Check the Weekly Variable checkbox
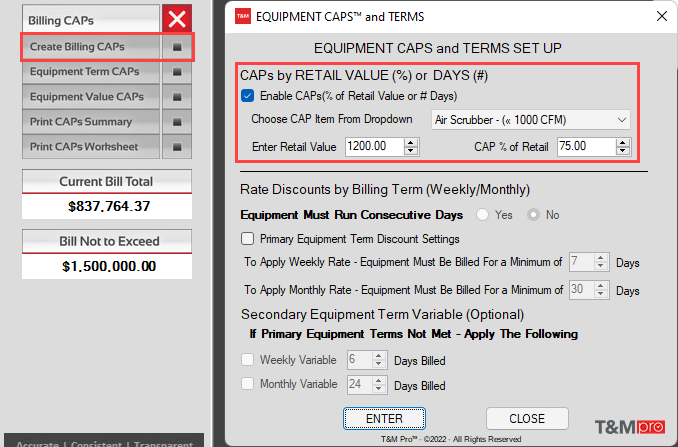 pyautogui.click(x=247, y=360)
